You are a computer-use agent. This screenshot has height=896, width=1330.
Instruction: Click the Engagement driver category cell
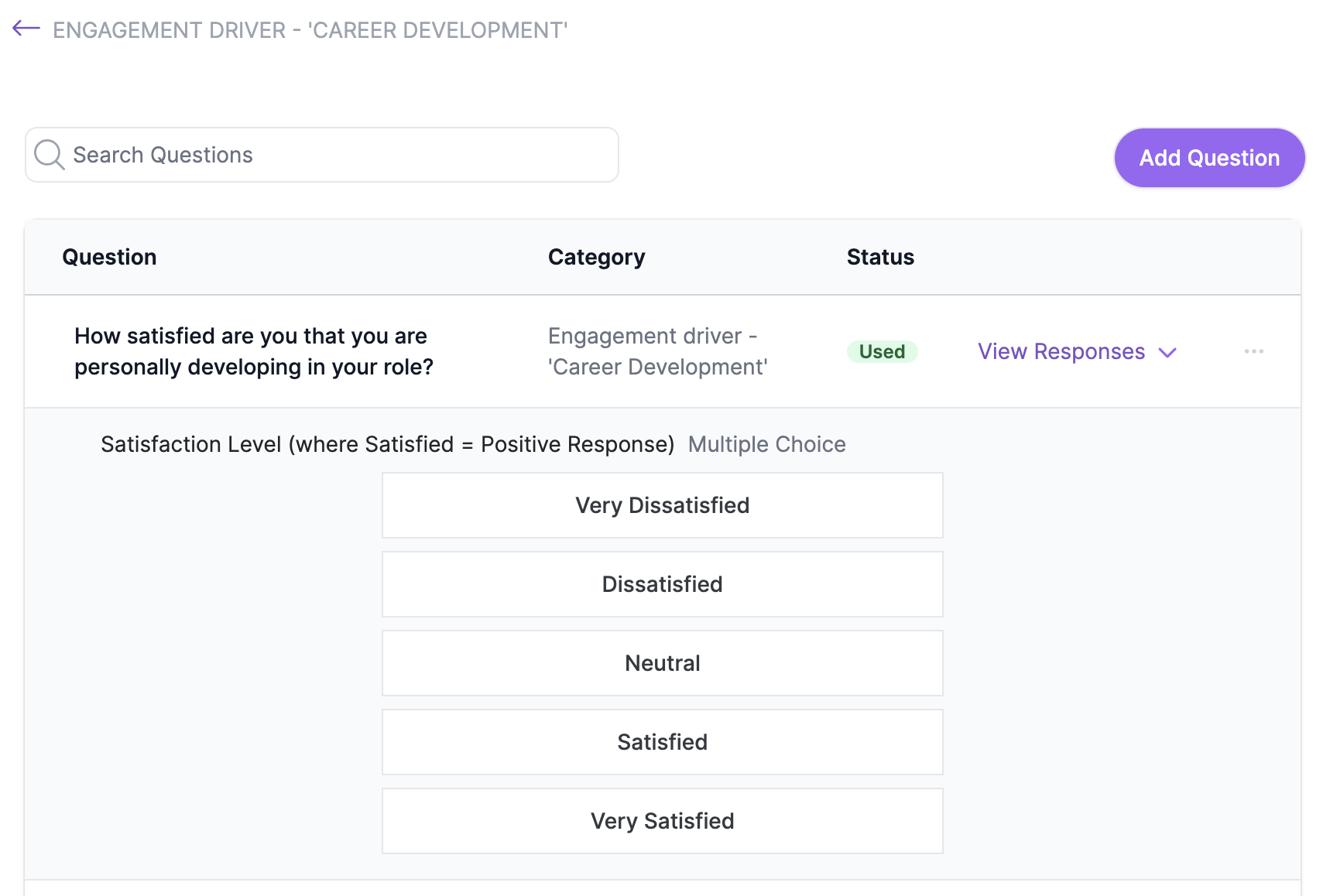click(658, 351)
